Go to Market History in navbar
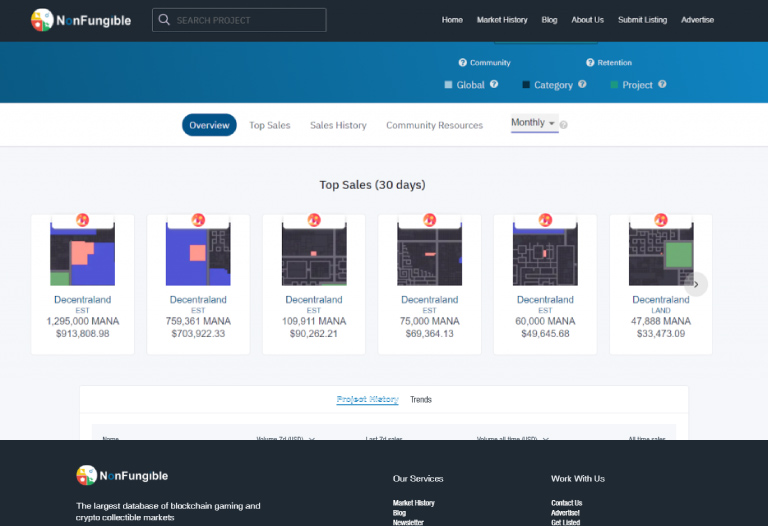Screen dimensions: 768x526 click(502, 20)
